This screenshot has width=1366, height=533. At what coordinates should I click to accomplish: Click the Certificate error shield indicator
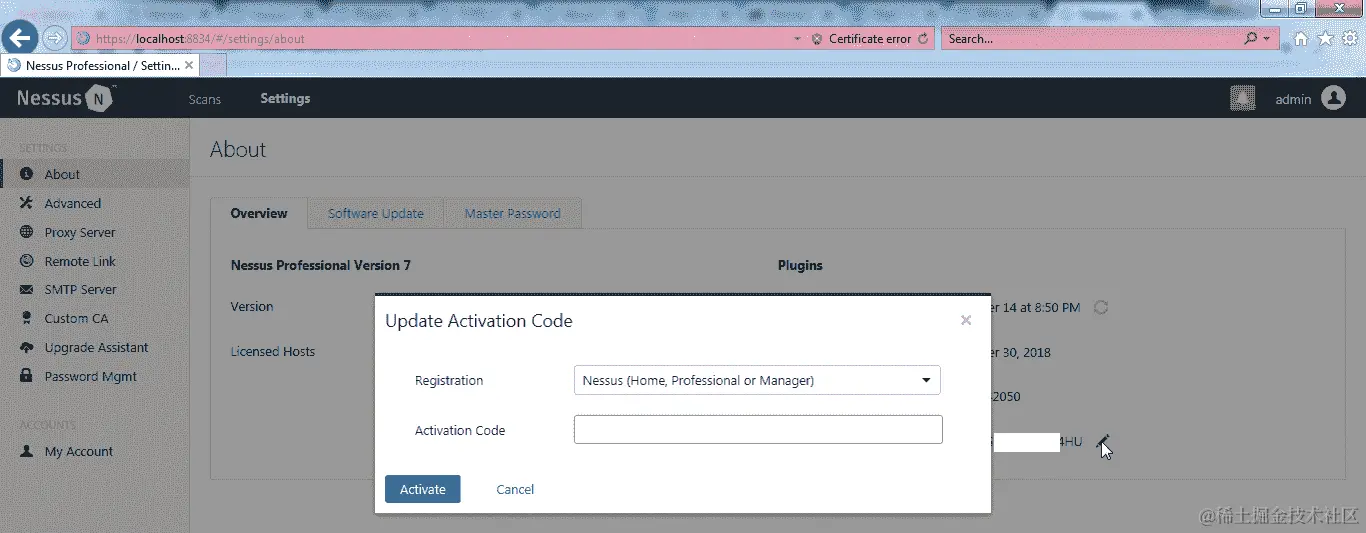(816, 39)
